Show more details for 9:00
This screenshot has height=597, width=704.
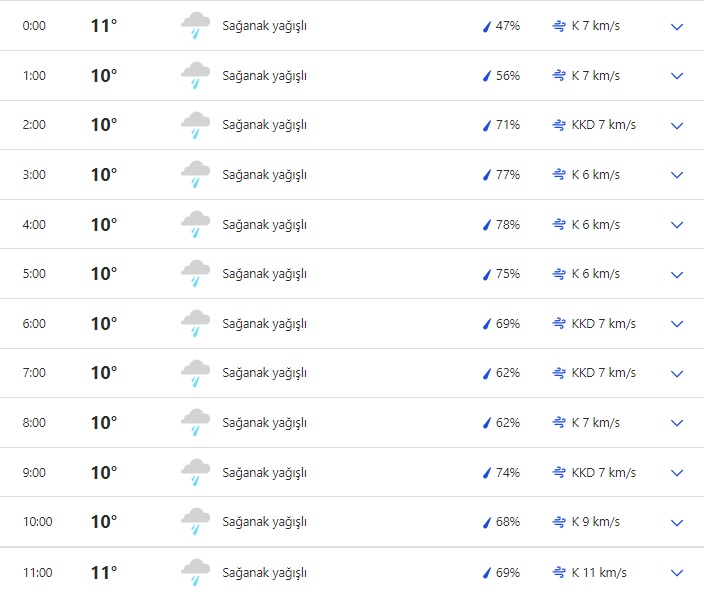click(677, 473)
